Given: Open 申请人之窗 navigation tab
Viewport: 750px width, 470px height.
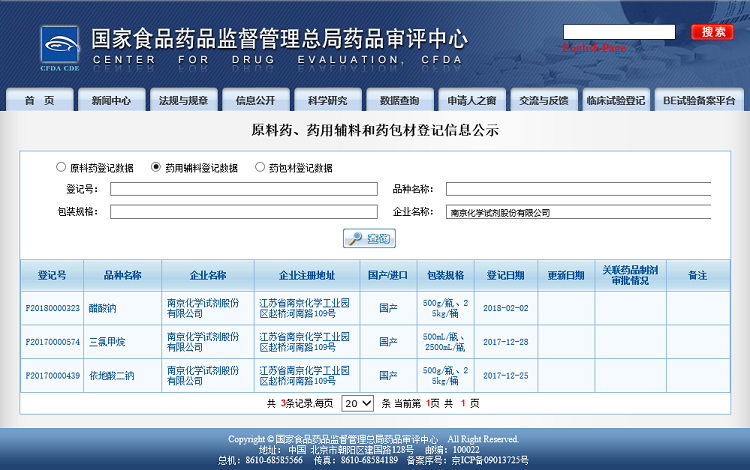Looking at the screenshot, I should click(x=471, y=100).
